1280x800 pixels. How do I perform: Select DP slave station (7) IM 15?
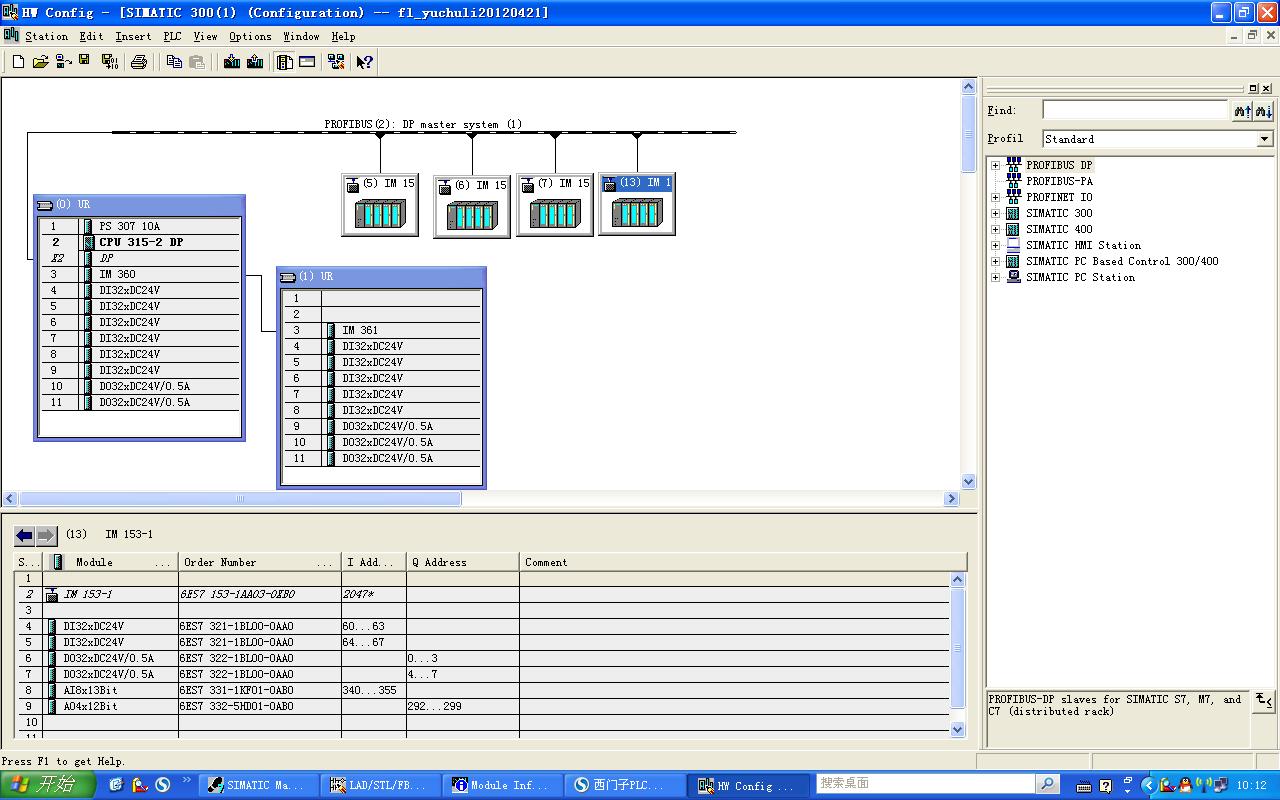point(555,205)
